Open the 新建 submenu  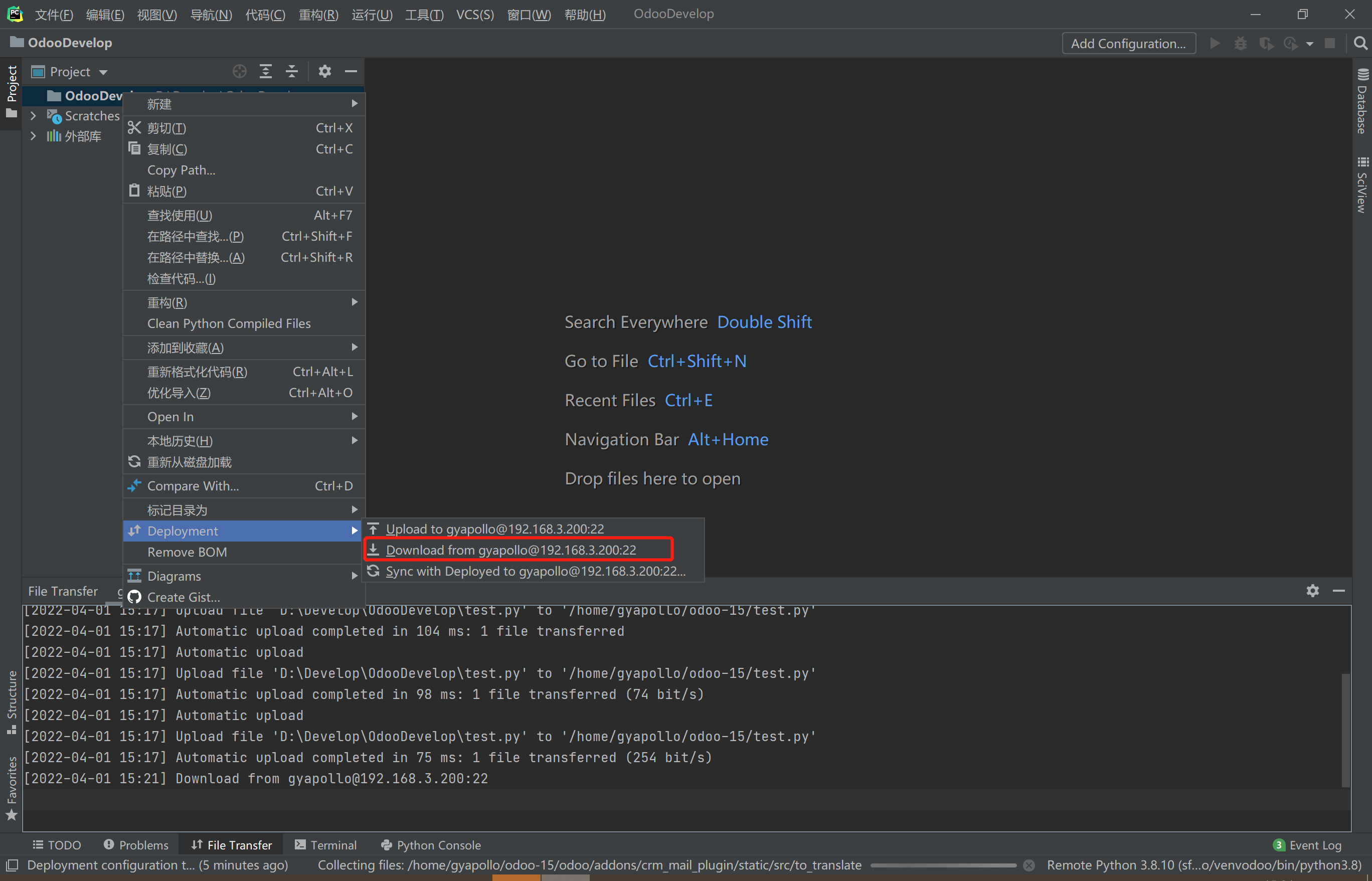pos(244,104)
